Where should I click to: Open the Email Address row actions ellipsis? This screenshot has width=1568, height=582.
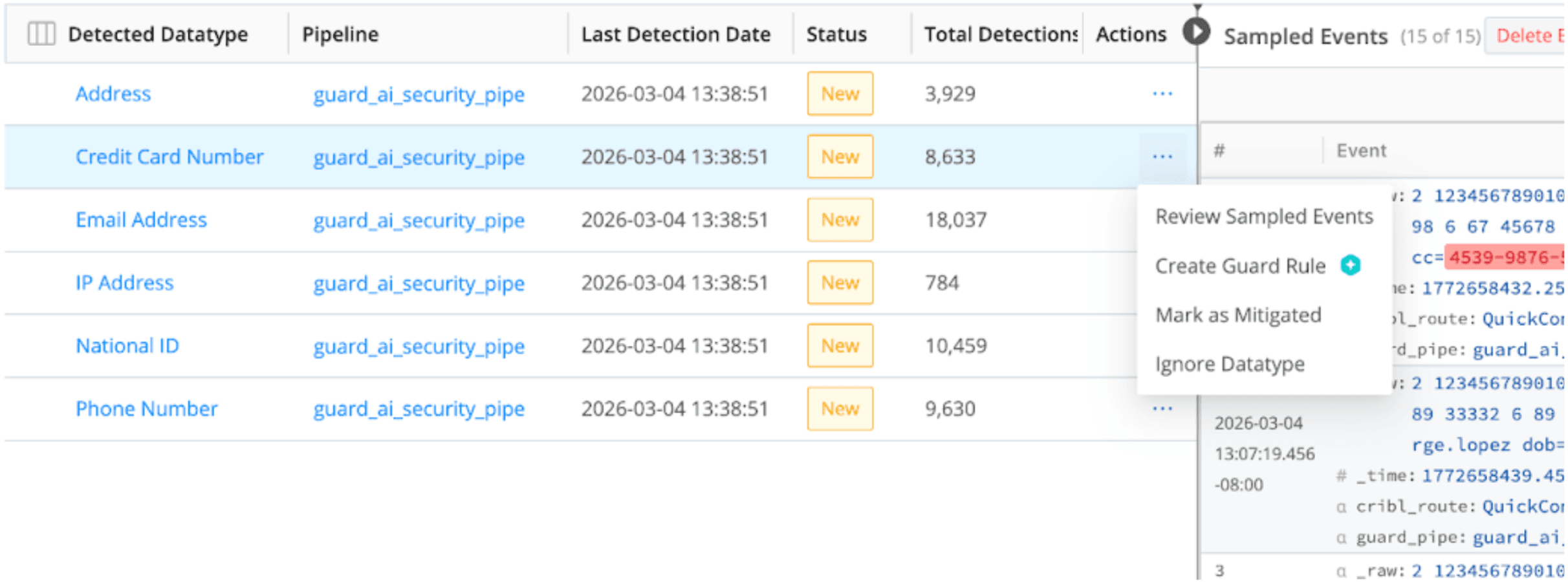tap(1162, 220)
